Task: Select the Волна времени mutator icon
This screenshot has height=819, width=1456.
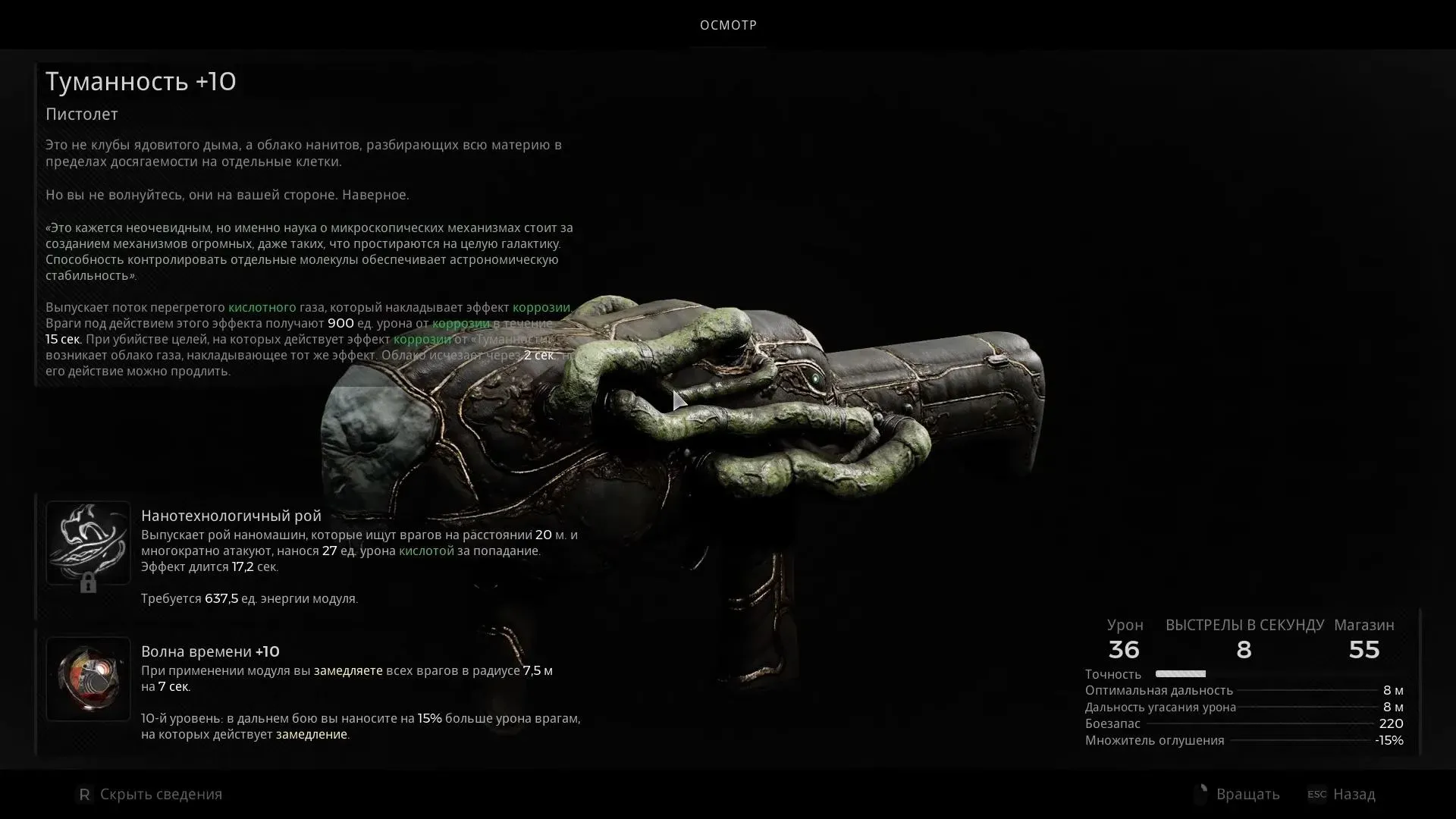Action: click(88, 679)
